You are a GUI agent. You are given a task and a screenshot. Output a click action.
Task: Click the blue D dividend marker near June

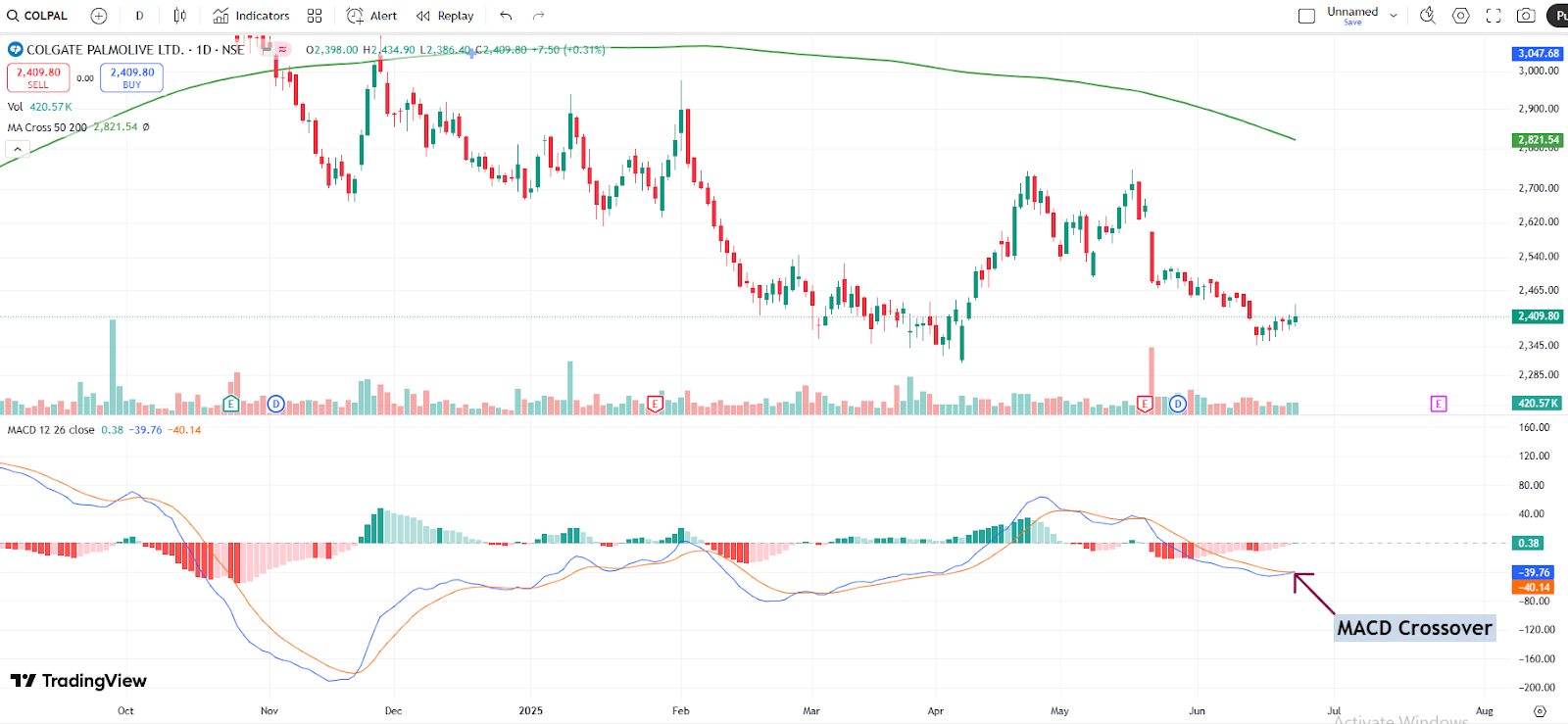(1178, 404)
